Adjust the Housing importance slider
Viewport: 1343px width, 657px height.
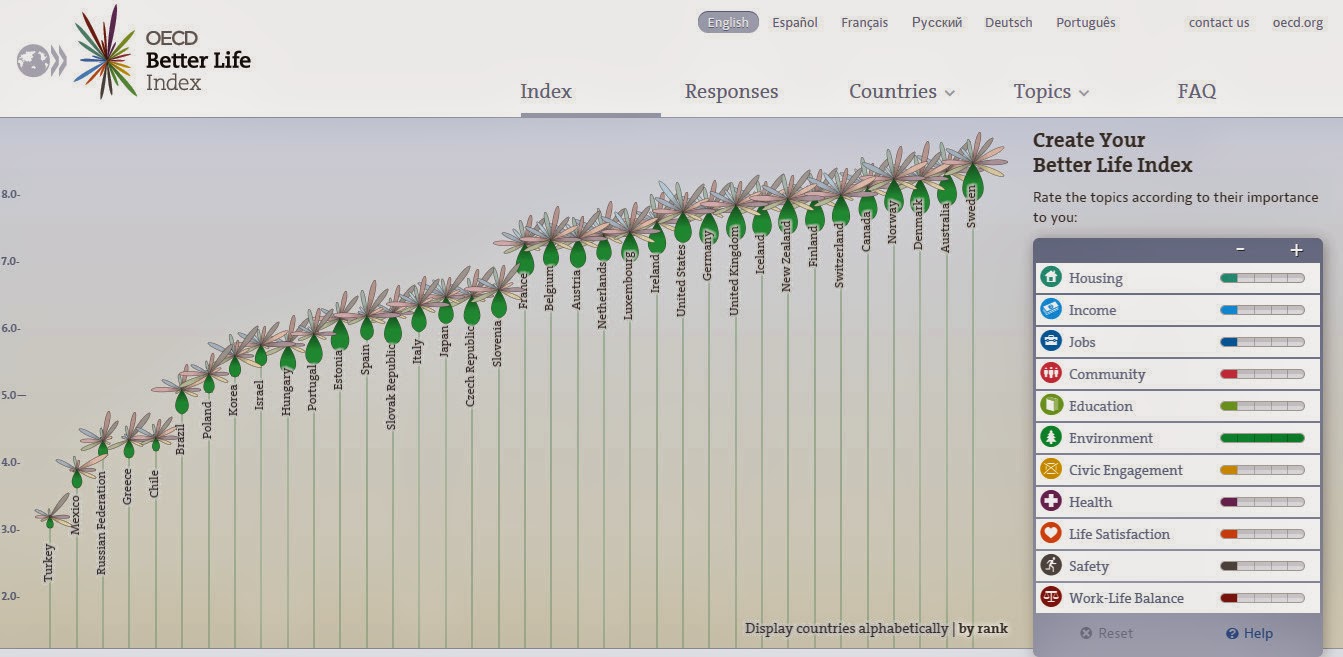coord(1262,278)
